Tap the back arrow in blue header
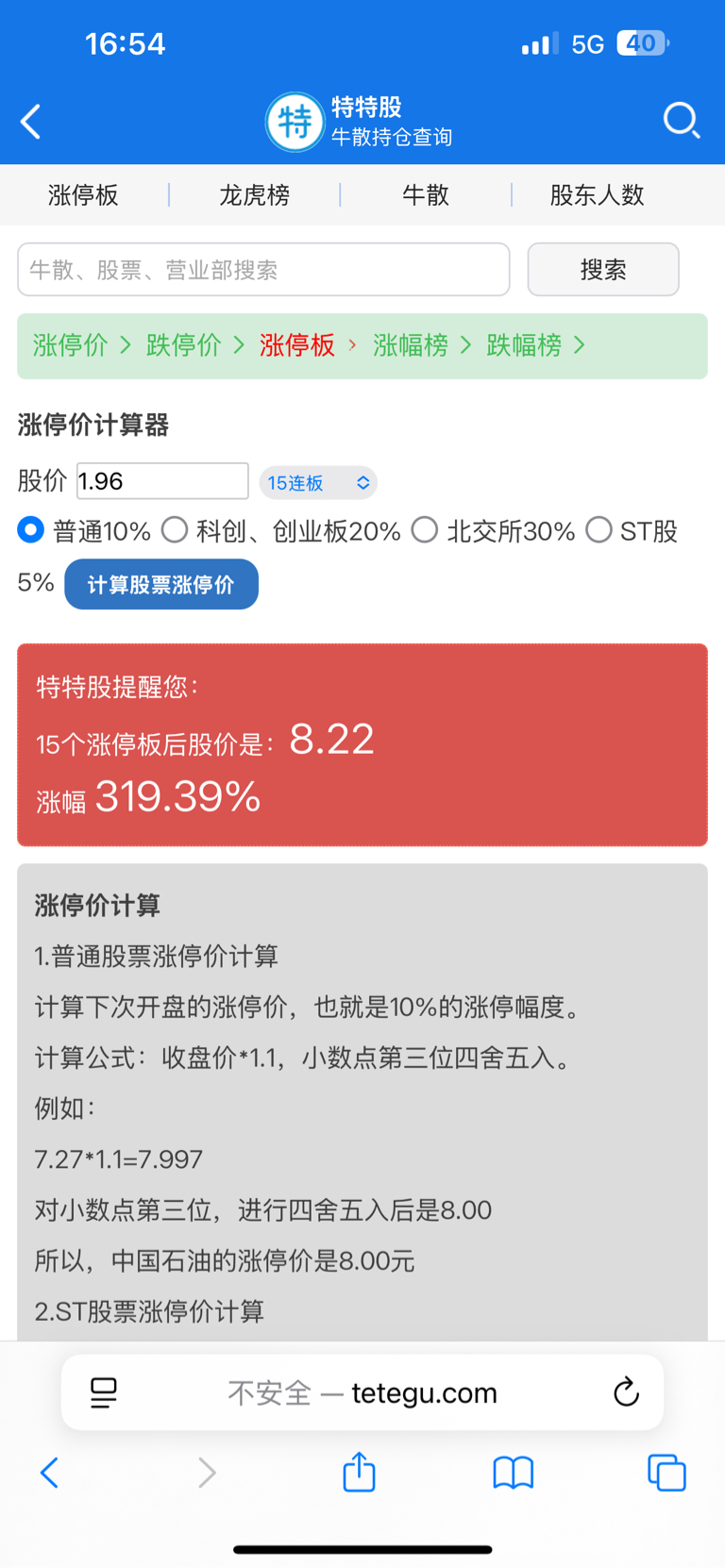The width and height of the screenshot is (725, 1568). [x=31, y=122]
